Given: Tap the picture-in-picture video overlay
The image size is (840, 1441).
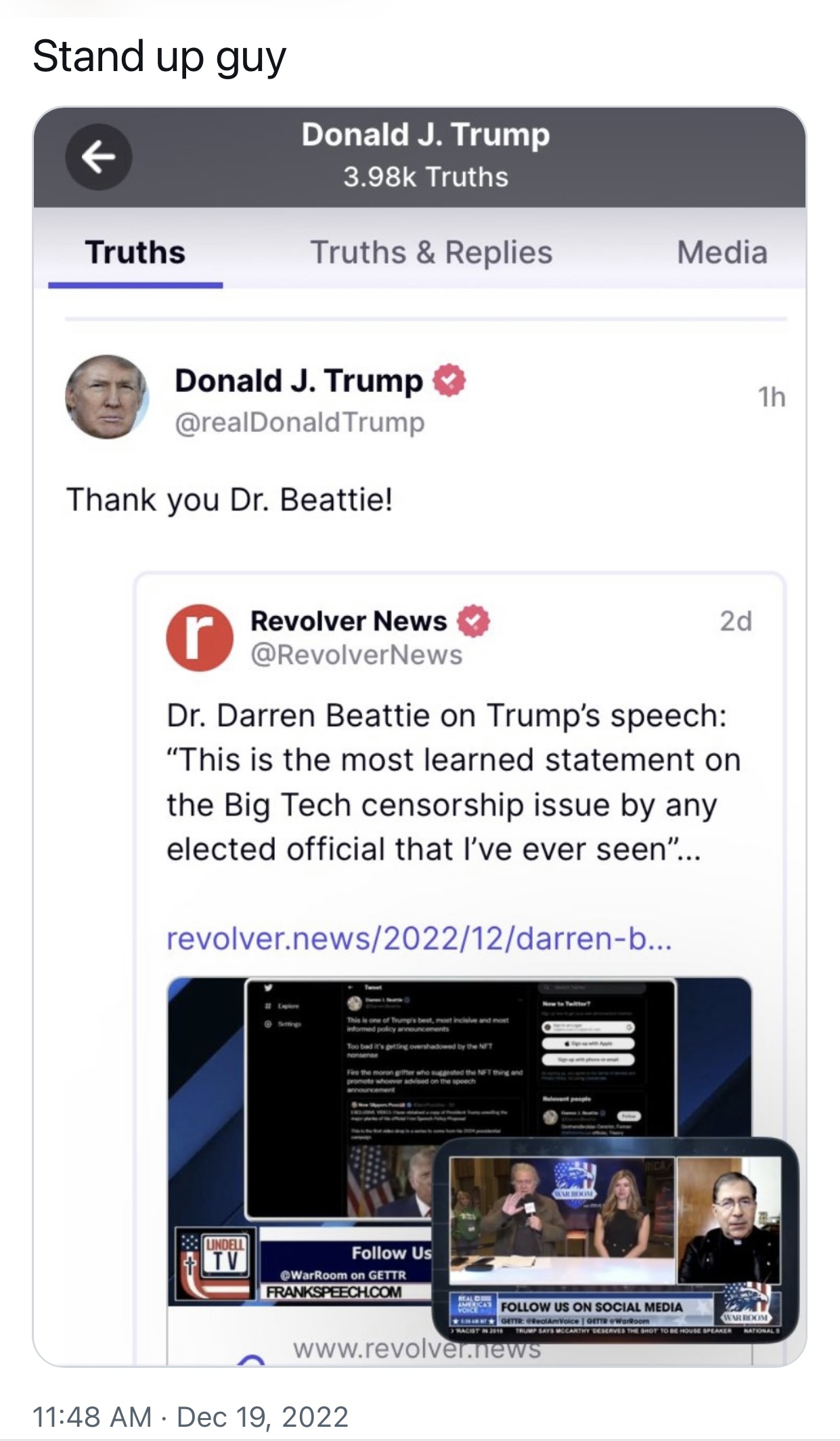Looking at the screenshot, I should 615,1240.
